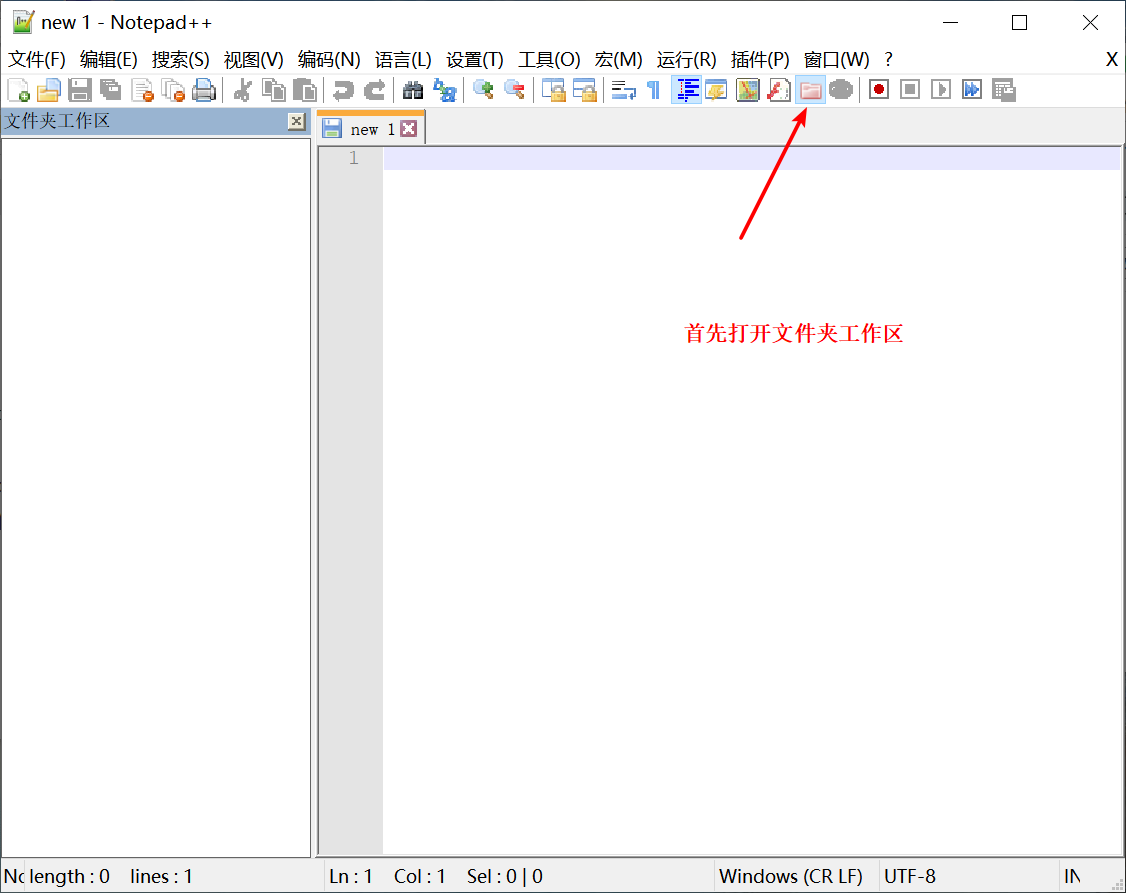Play back the recorded macro
The image size is (1126, 893).
coord(941,90)
